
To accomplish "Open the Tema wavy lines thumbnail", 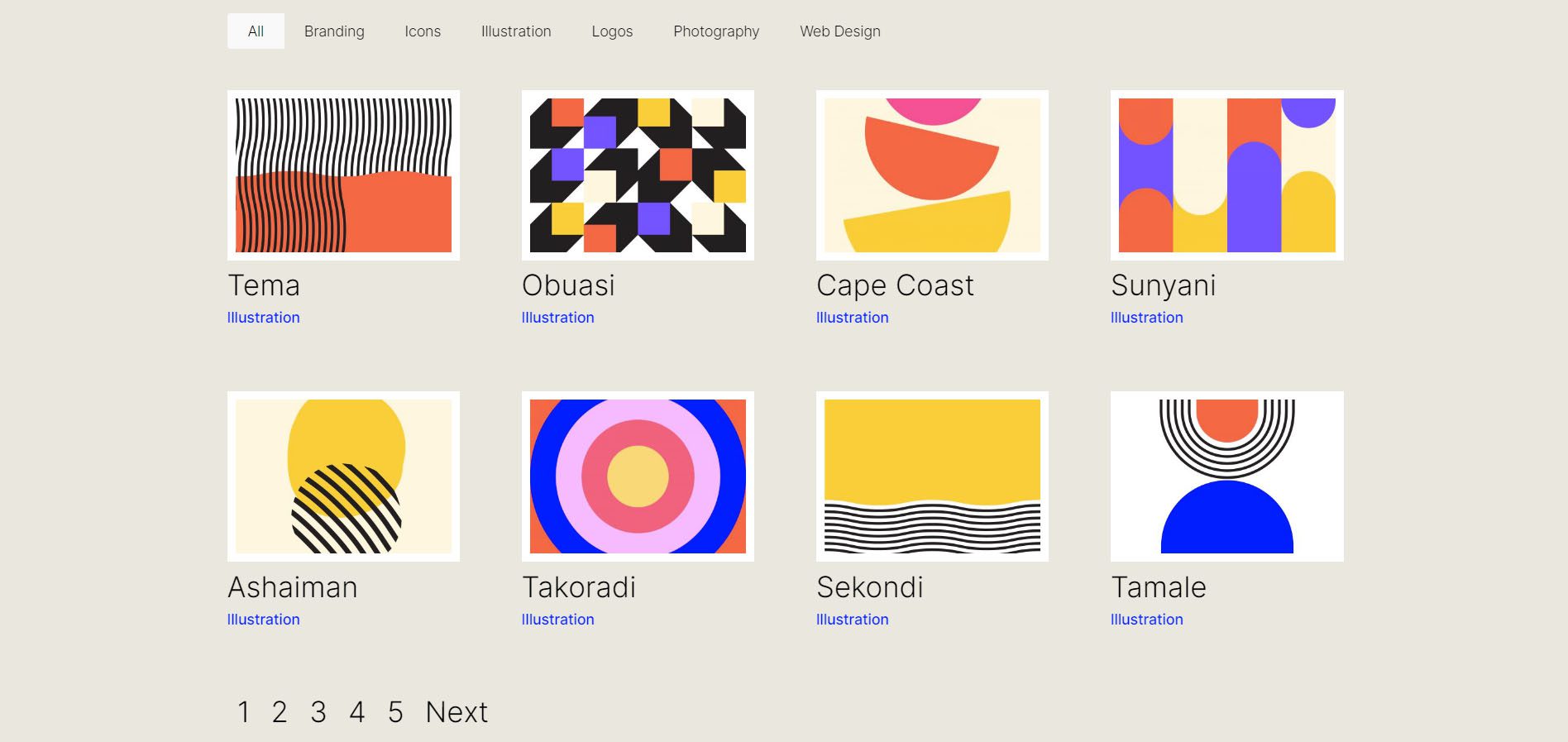I will point(343,175).
